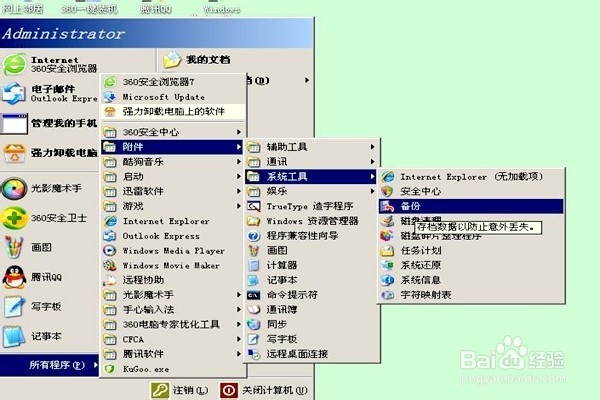Open 光影魔术手 folder in programs list
The width and height of the screenshot is (600, 400).
pos(172,295)
